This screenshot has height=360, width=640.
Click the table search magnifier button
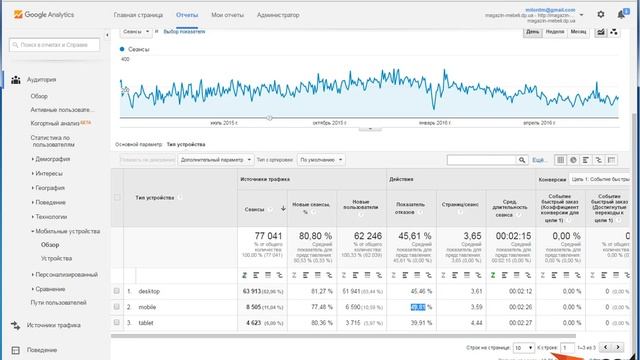point(522,160)
